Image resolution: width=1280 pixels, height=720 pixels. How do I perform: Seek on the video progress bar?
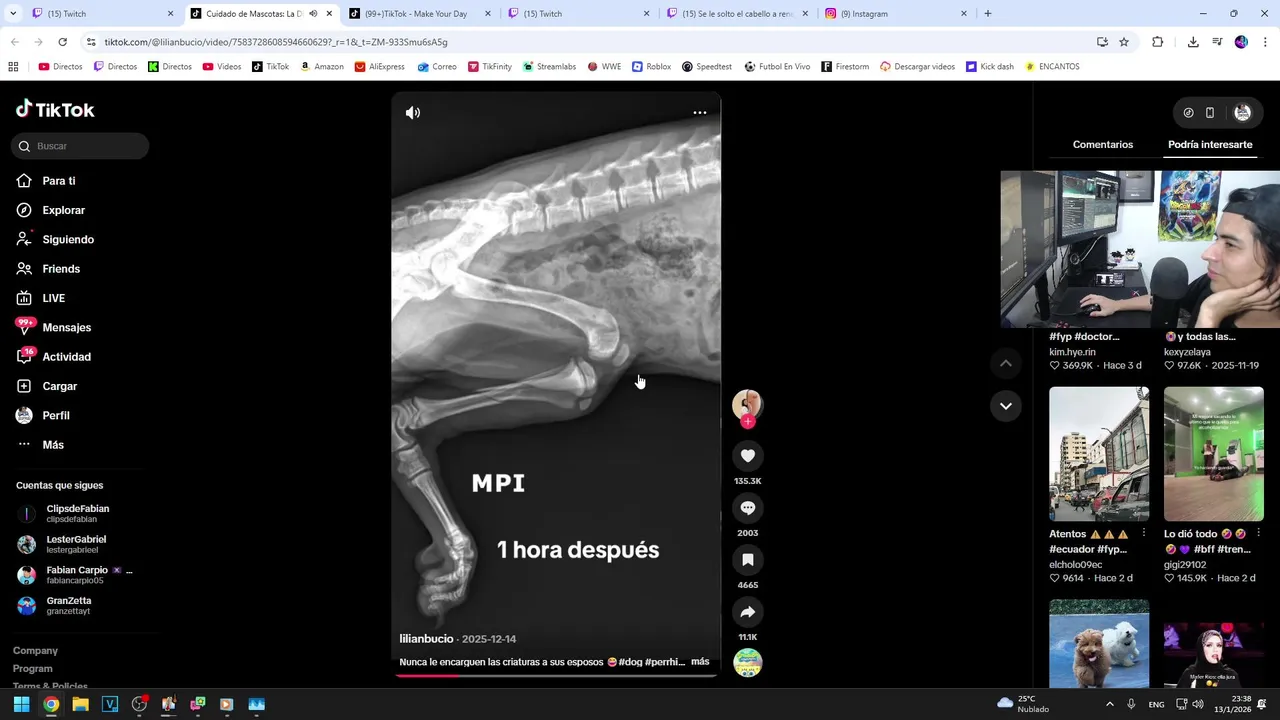point(556,675)
